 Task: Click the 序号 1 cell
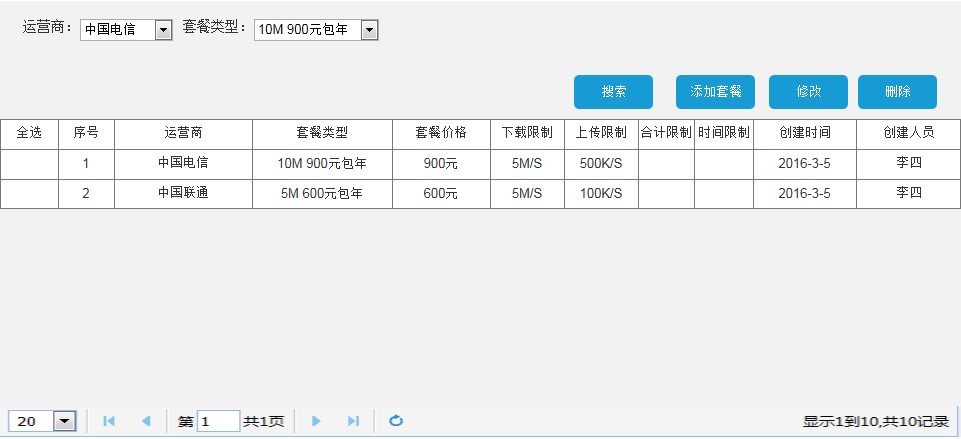pos(86,164)
